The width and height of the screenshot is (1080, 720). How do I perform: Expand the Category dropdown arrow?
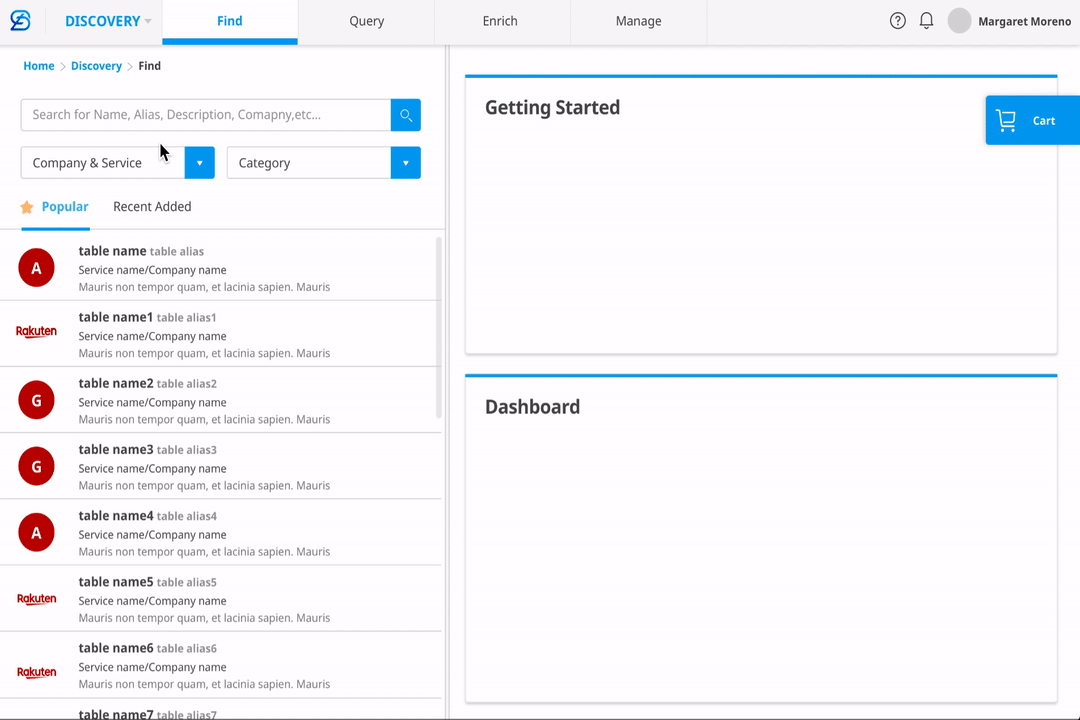point(406,163)
